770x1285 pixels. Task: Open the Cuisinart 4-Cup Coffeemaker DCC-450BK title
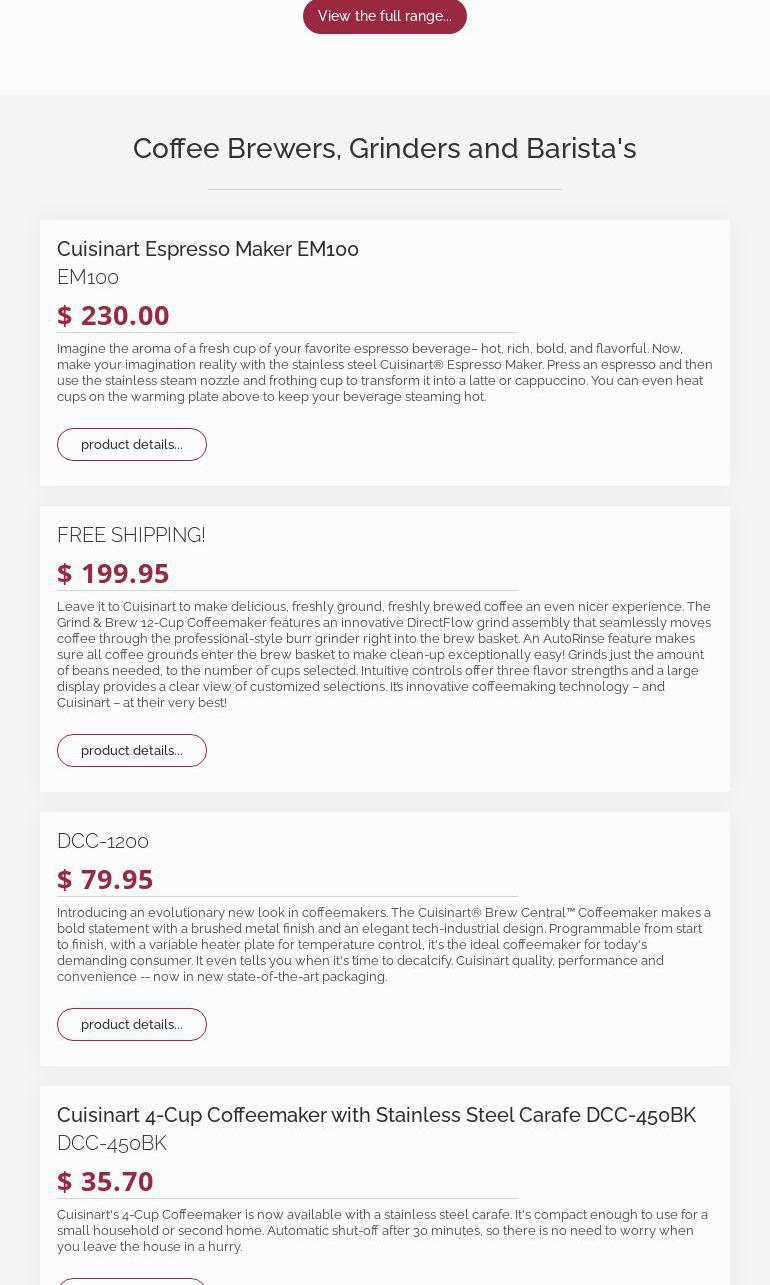(376, 1115)
